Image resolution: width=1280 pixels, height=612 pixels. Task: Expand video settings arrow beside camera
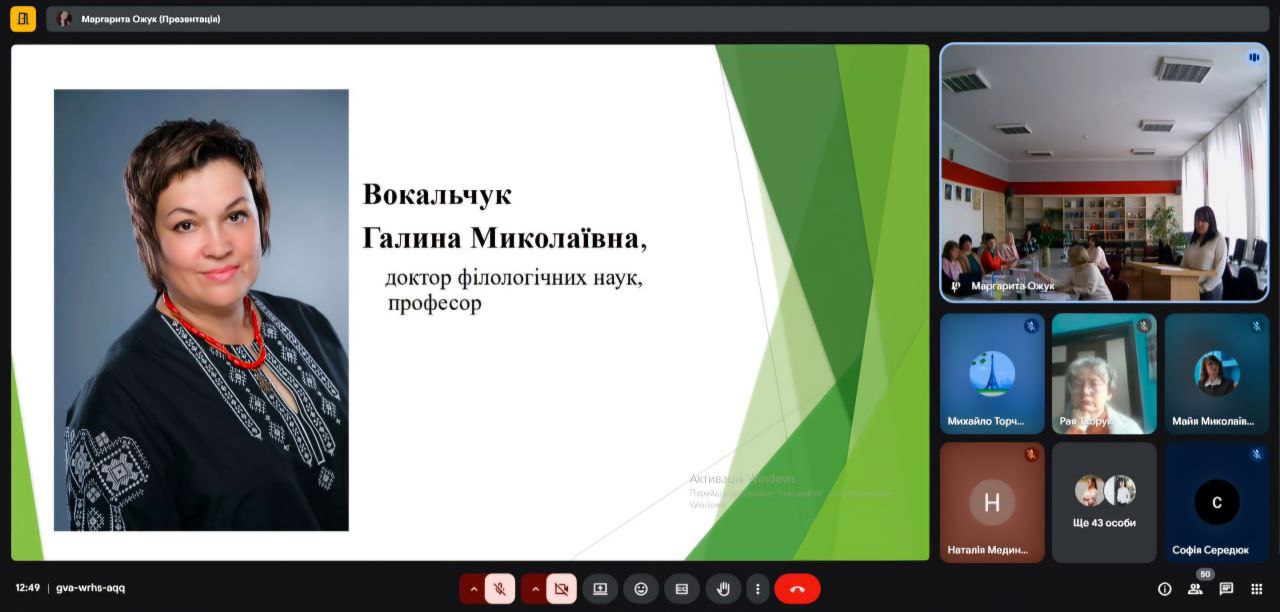pos(535,589)
